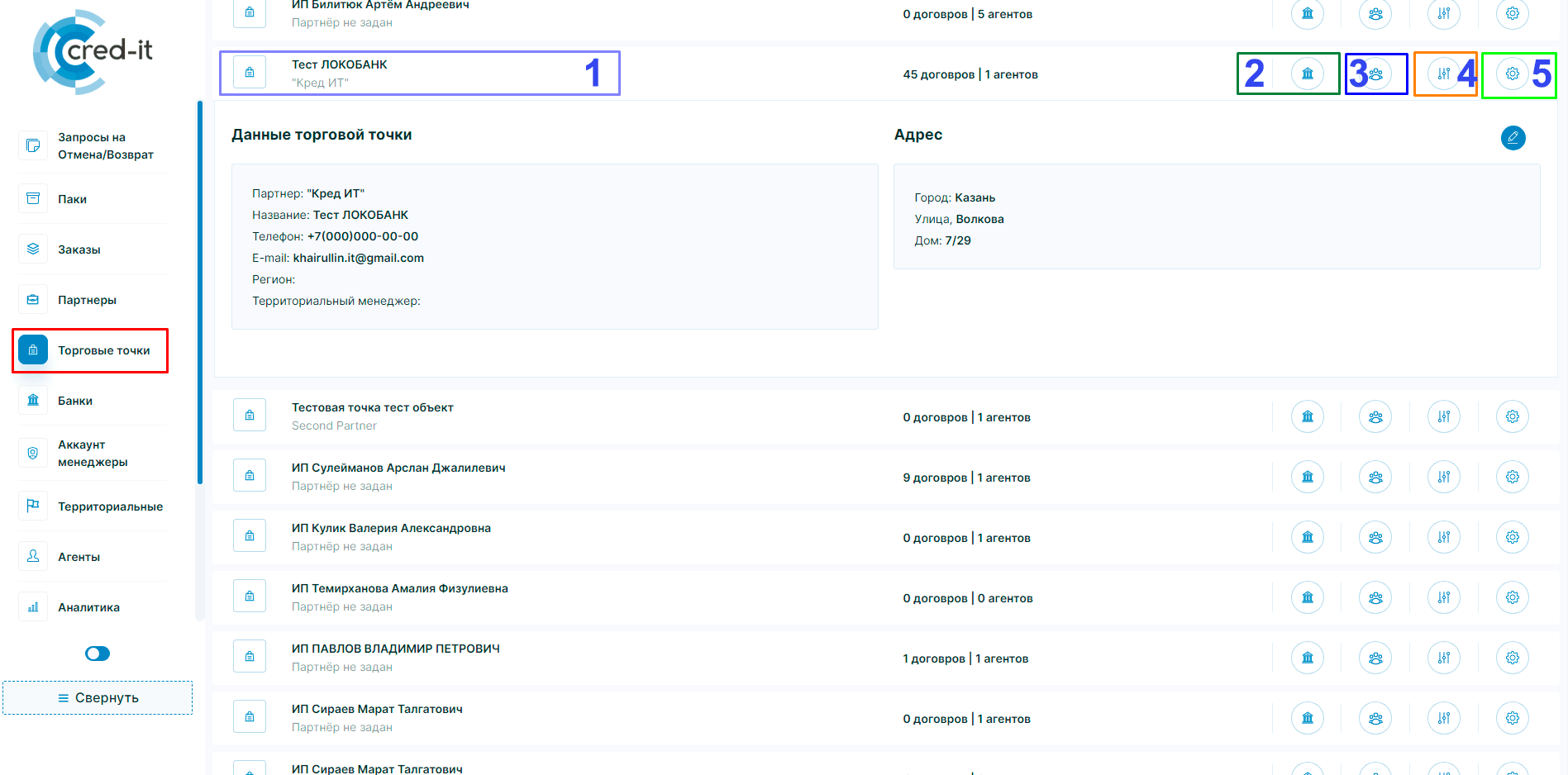Open agents icon for Тест ЛОКОБАНК row
This screenshot has width=1568, height=775.
(1375, 74)
